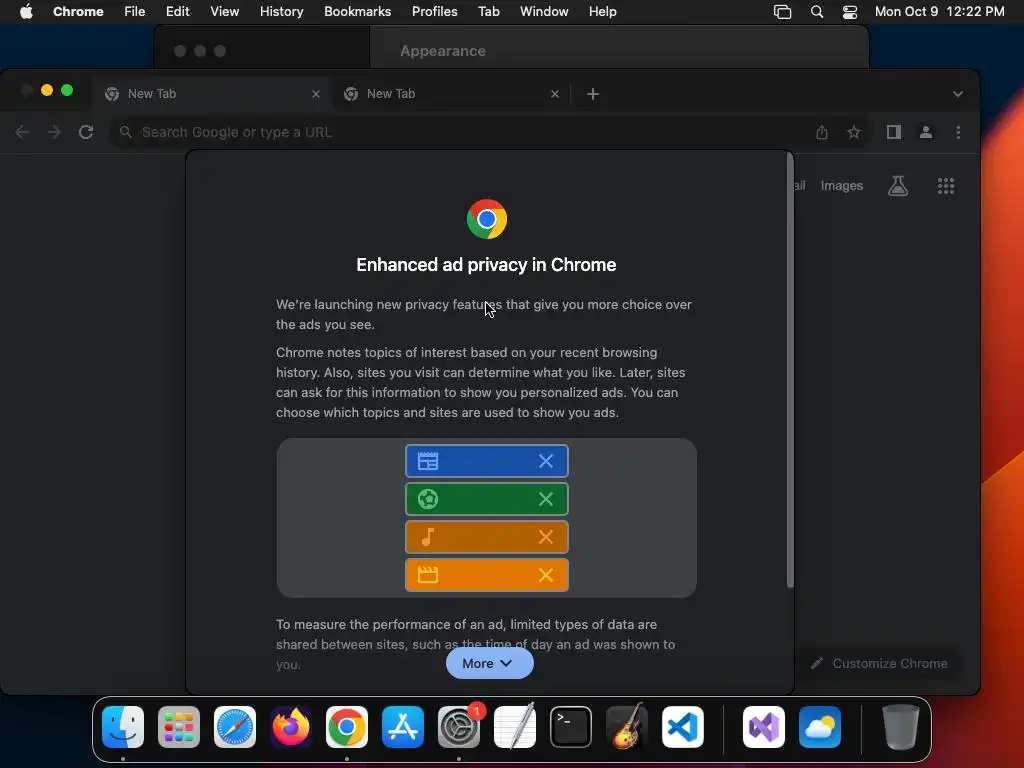Image resolution: width=1024 pixels, height=768 pixels.
Task: Open Visual Studio Code from the Dock
Action: [x=683, y=727]
